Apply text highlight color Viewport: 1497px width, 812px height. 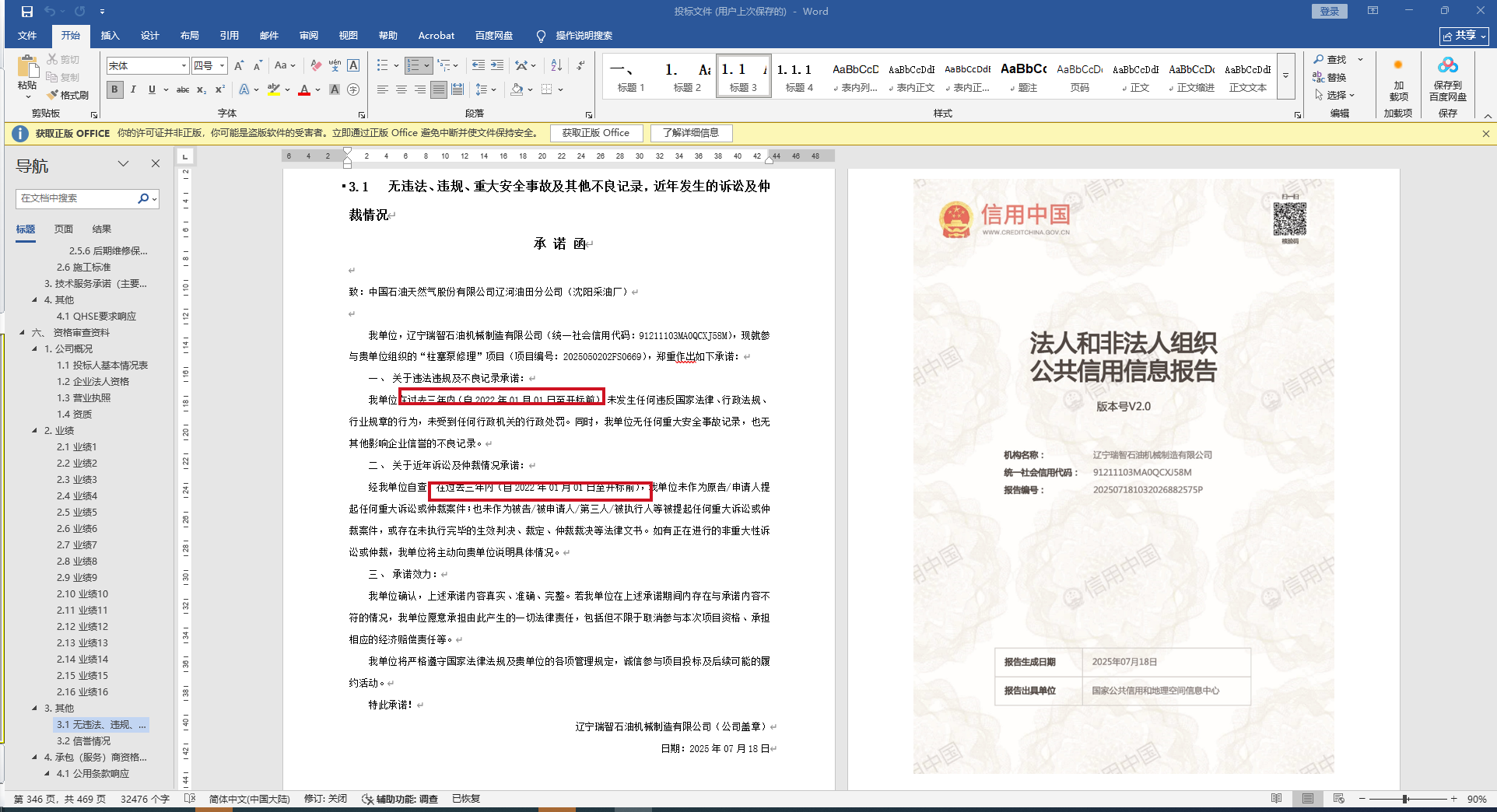point(274,89)
